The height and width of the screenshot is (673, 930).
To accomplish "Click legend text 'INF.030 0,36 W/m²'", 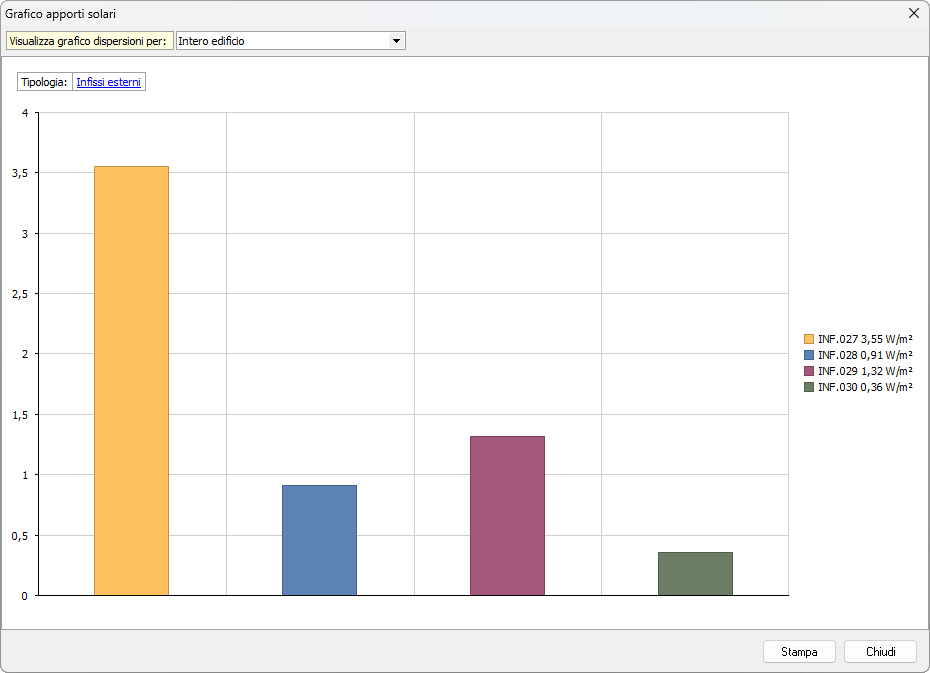I will [865, 387].
